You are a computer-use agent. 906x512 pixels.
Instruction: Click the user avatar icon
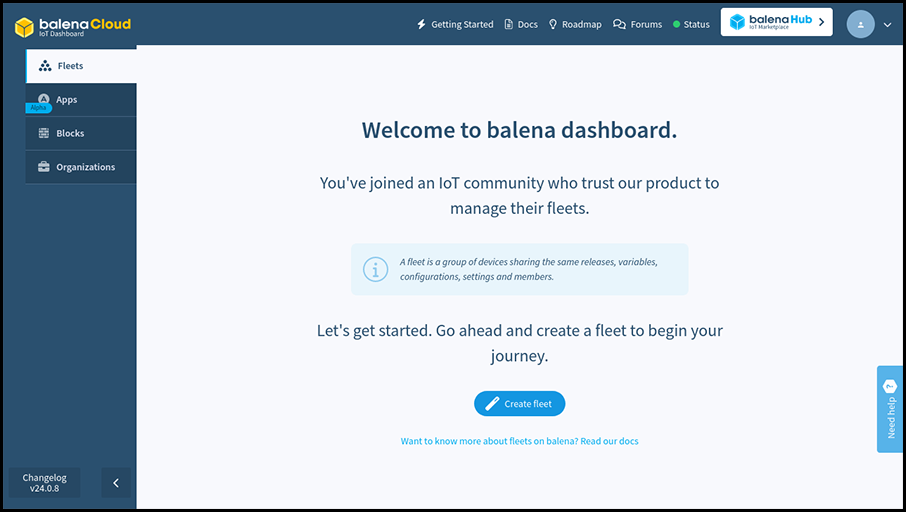tap(860, 24)
